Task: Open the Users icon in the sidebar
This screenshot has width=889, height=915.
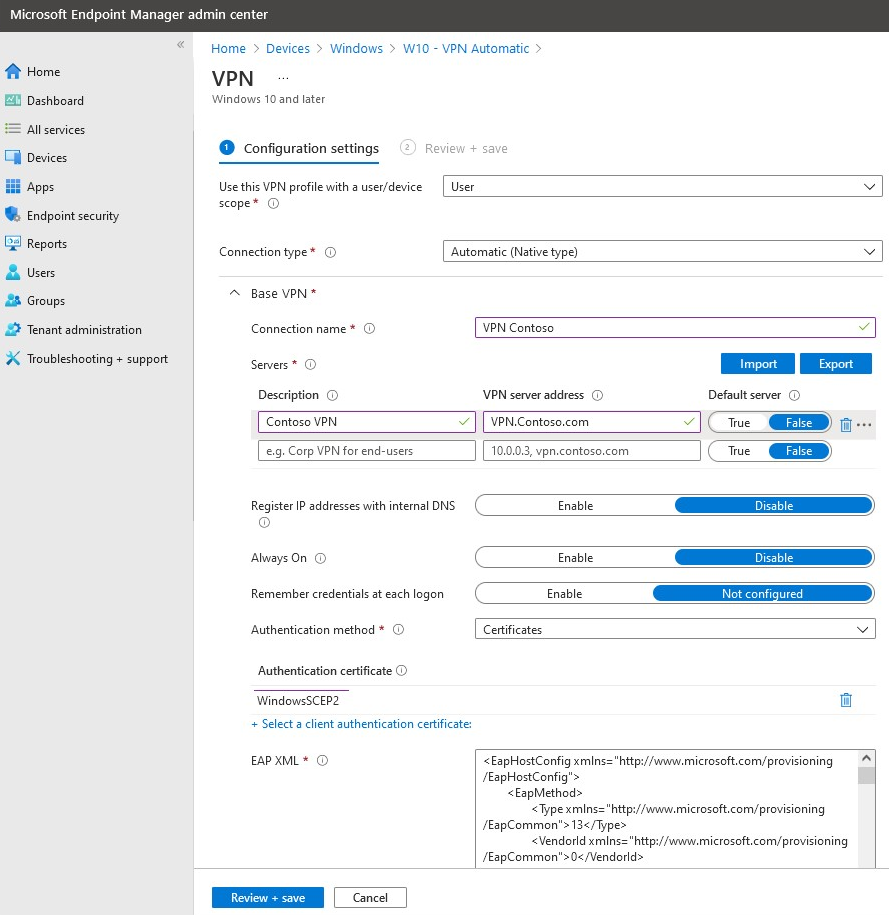Action: 13,272
